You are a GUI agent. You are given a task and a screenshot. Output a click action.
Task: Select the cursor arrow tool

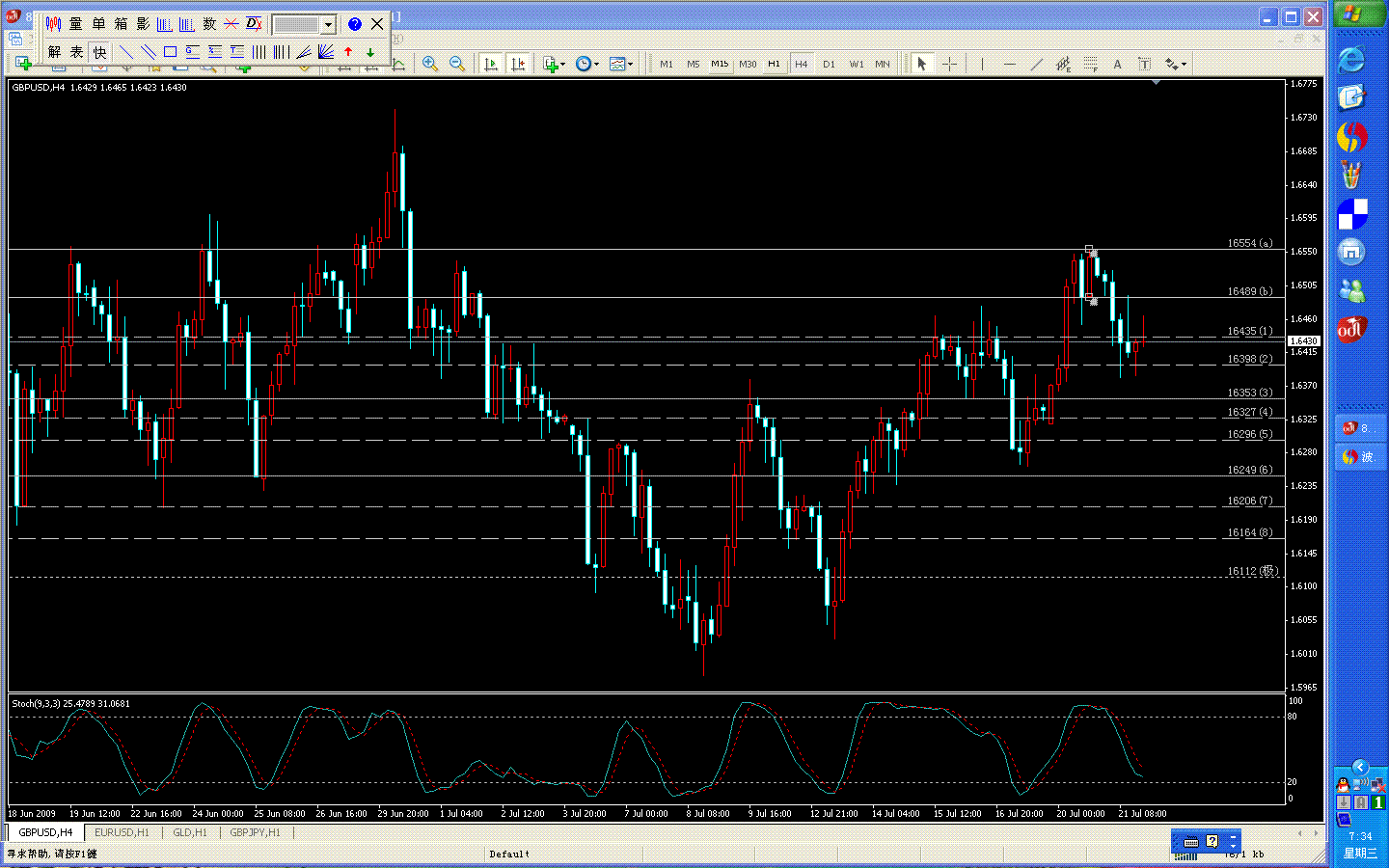point(922,64)
